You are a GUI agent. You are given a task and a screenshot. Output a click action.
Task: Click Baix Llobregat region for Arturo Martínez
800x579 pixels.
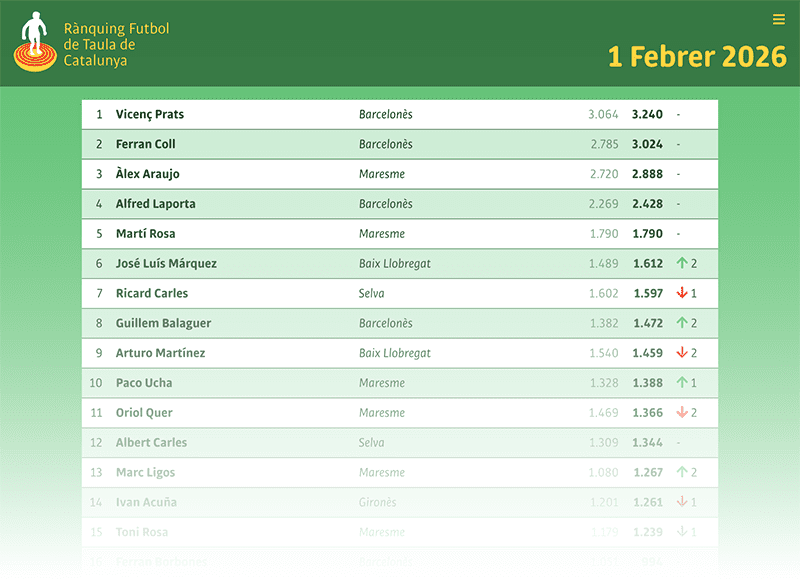pos(395,353)
